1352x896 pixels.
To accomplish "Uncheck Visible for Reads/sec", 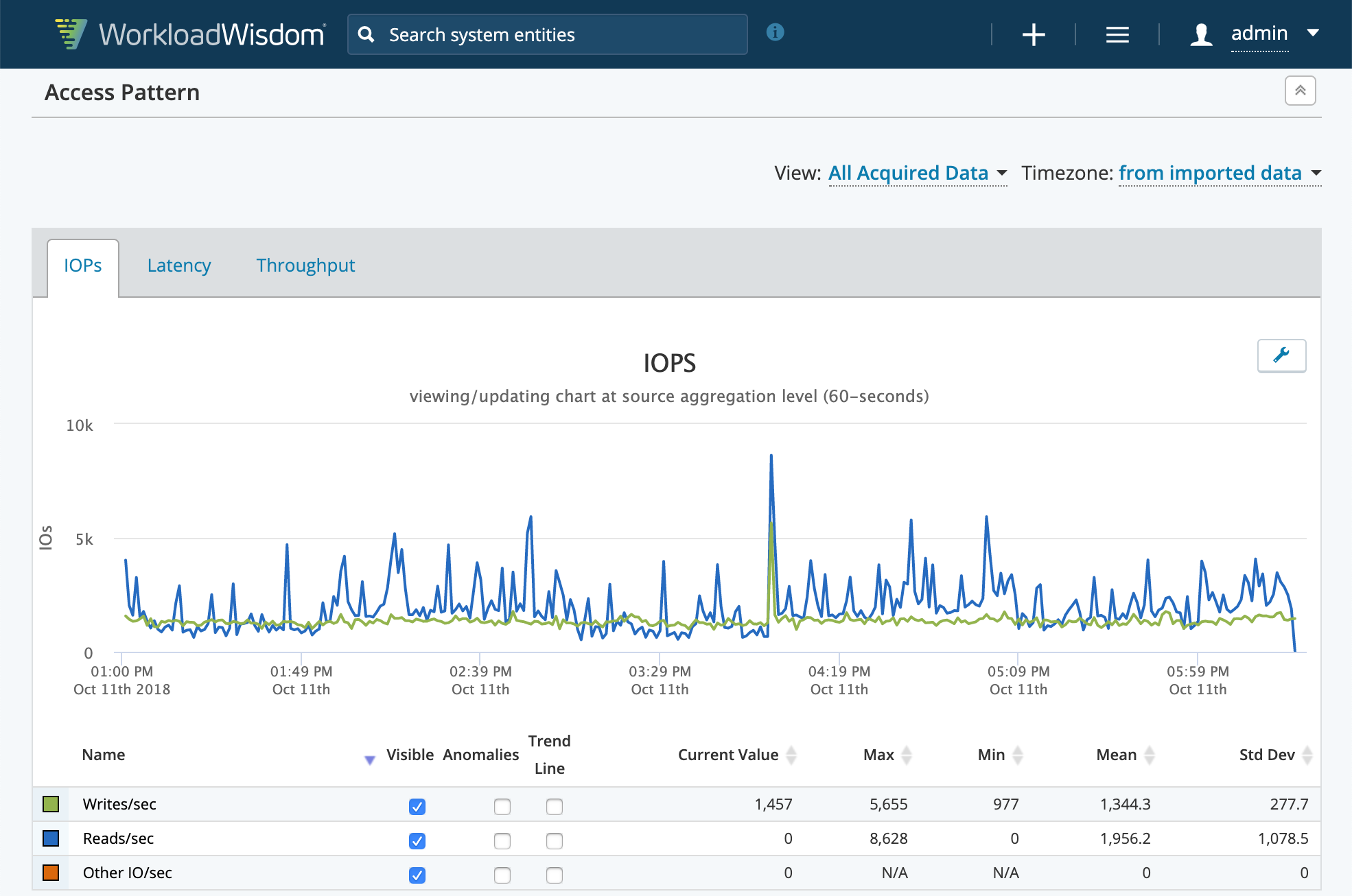I will [x=417, y=840].
